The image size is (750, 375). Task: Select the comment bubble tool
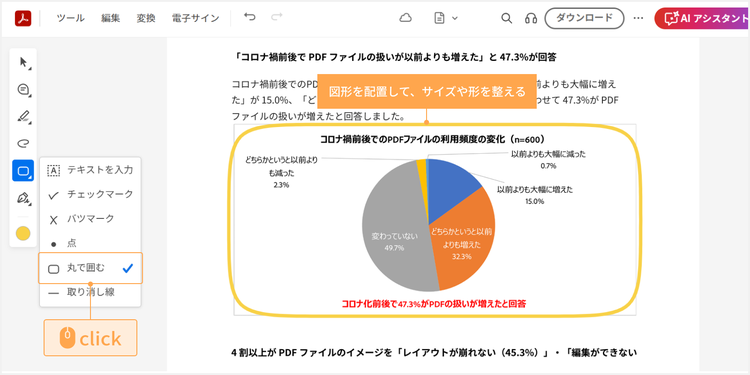23,89
